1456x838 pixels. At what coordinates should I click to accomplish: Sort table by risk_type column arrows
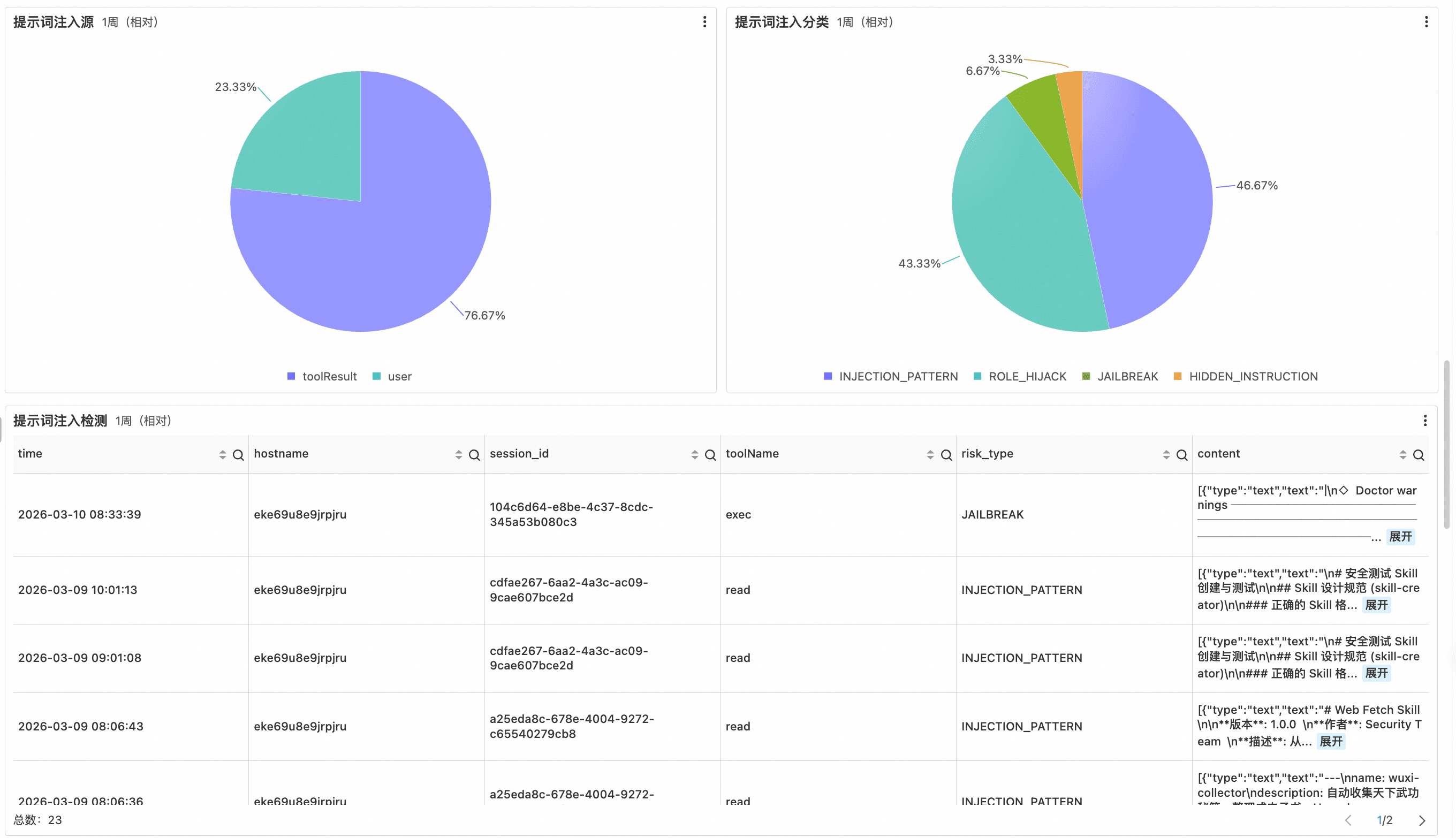1166,455
